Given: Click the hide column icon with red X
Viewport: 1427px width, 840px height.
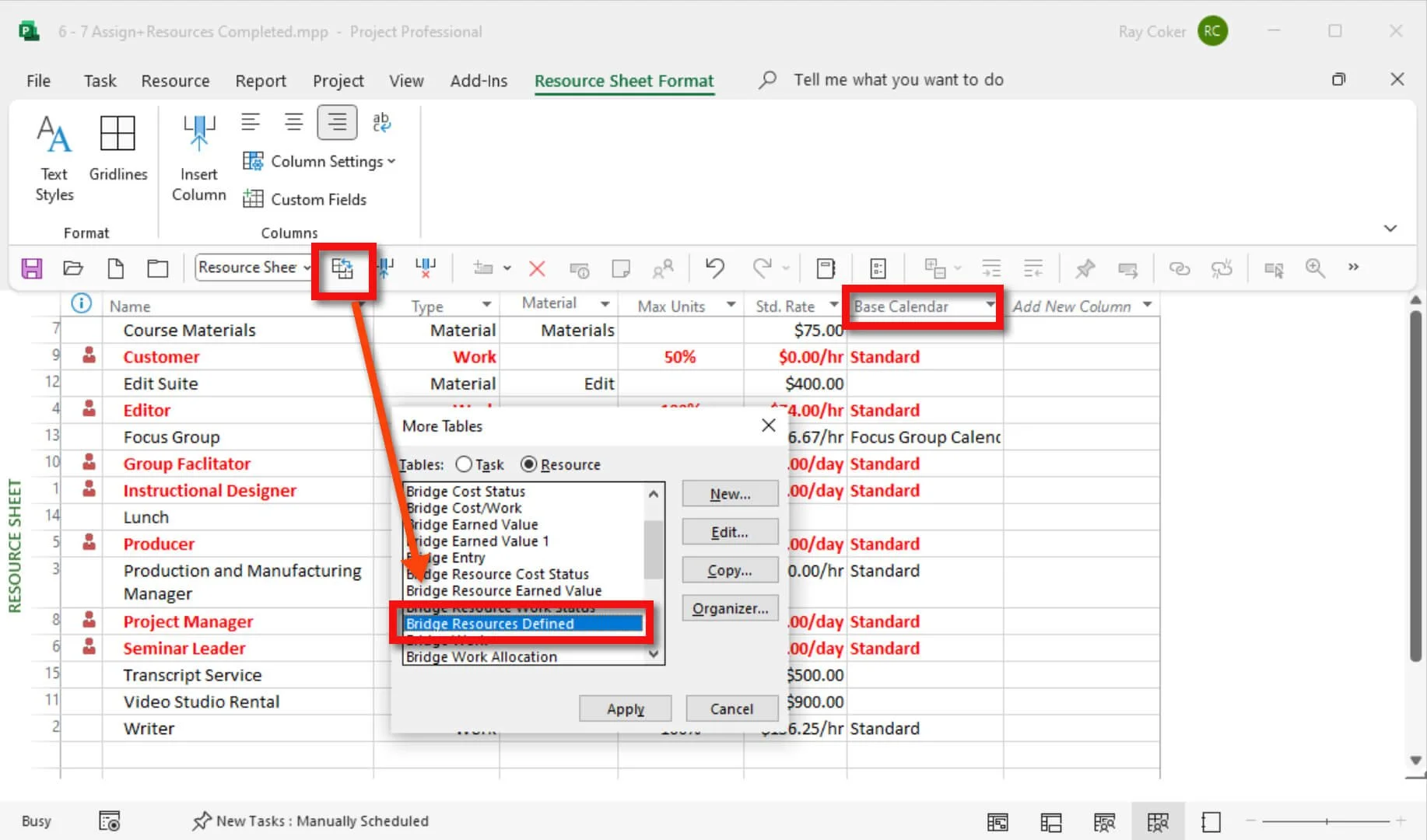Looking at the screenshot, I should click(x=426, y=268).
